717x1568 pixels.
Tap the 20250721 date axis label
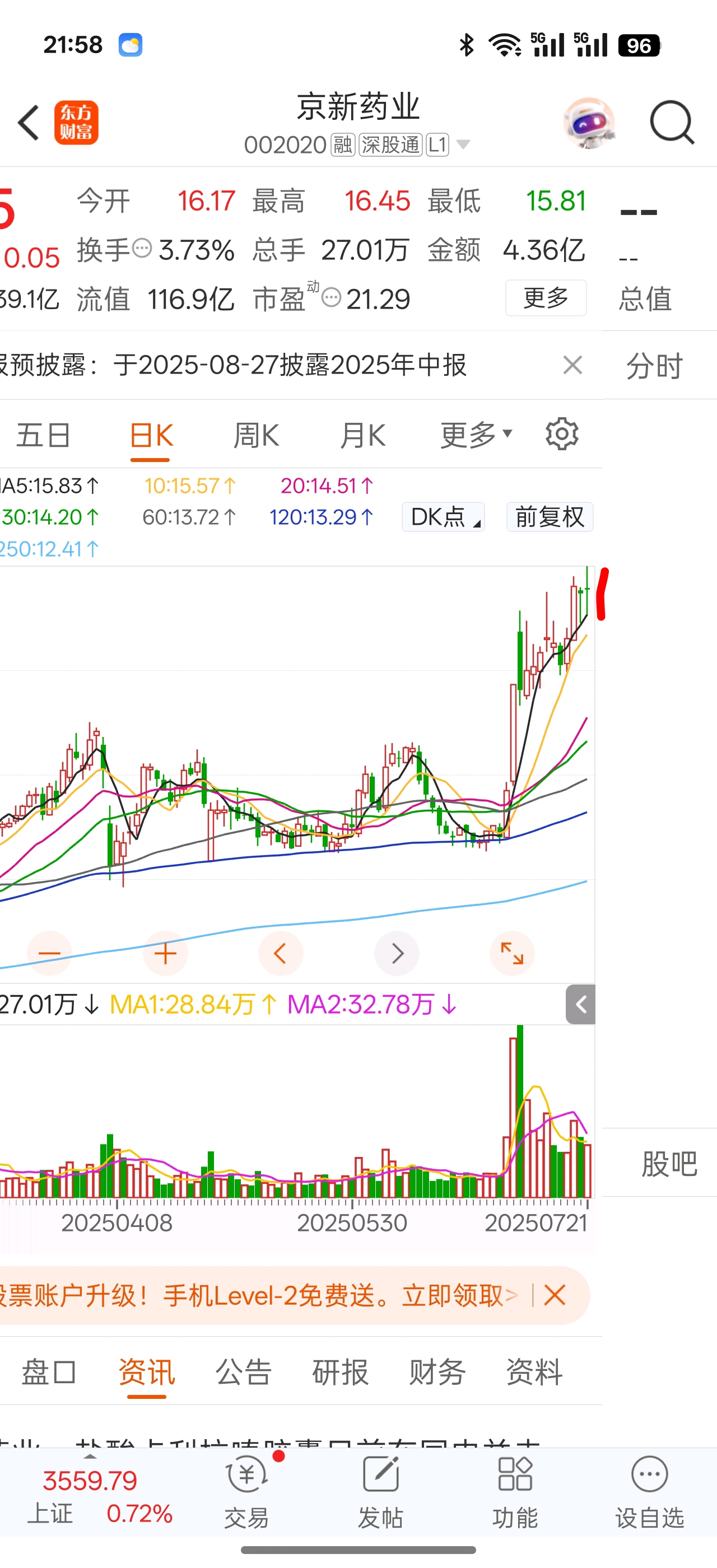(x=536, y=1222)
